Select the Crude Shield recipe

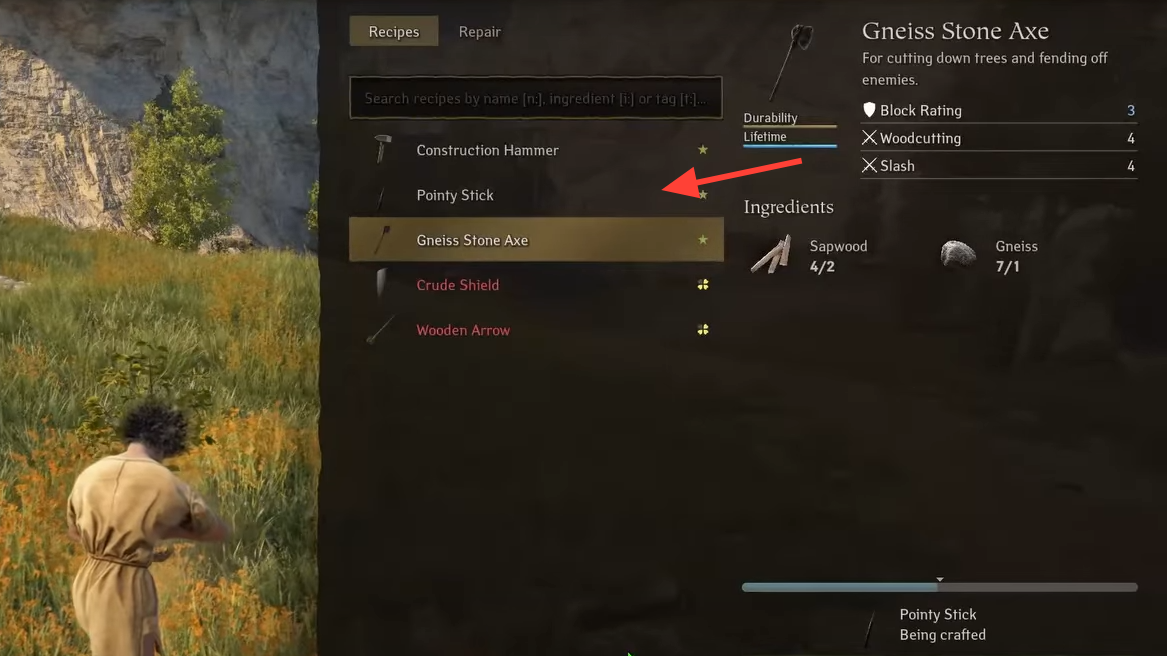click(536, 284)
